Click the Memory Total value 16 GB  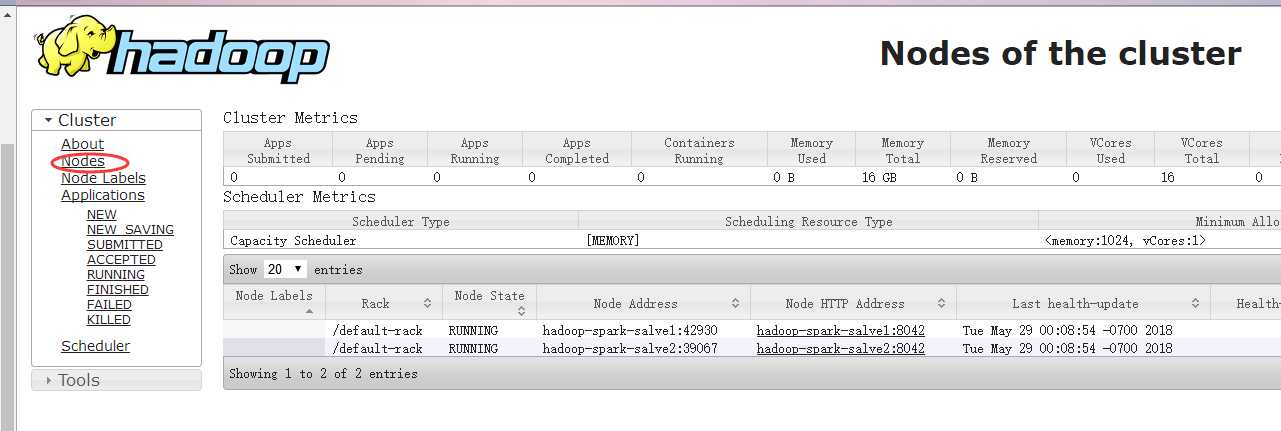[882, 177]
